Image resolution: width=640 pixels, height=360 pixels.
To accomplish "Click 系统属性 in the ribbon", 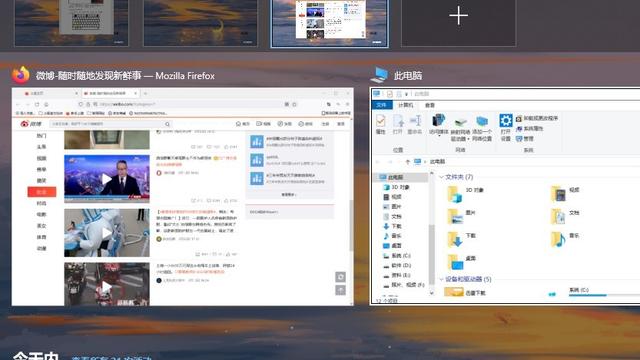I will tap(529, 129).
